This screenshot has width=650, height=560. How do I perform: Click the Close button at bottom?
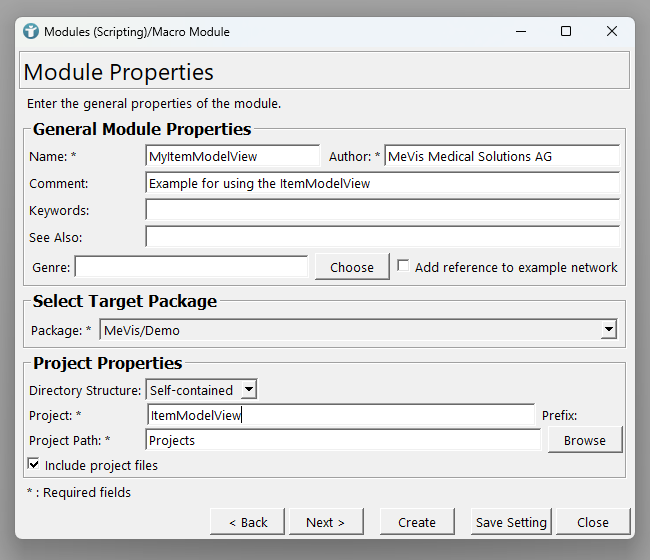pyautogui.click(x=592, y=522)
